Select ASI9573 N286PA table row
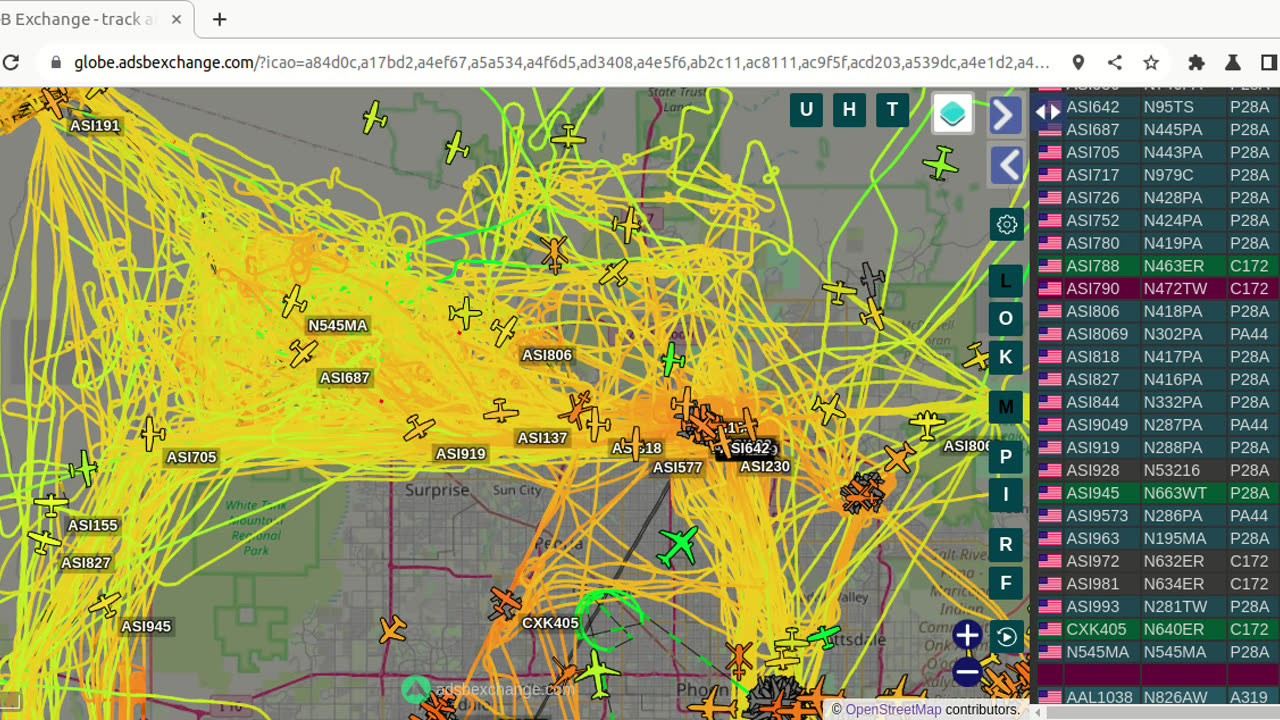The height and width of the screenshot is (720, 1280). point(1155,516)
